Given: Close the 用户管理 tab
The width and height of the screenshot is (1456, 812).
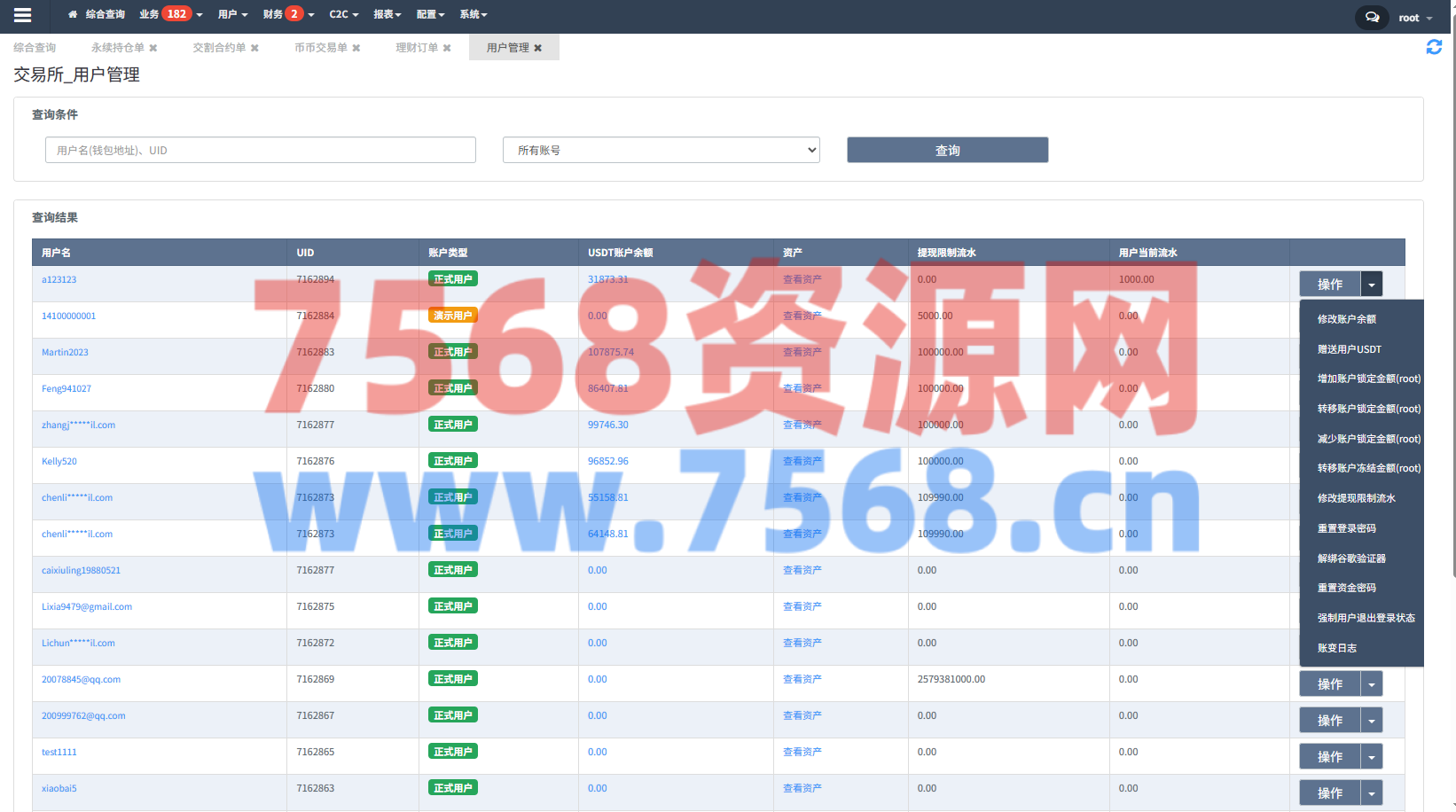Looking at the screenshot, I should [x=537, y=48].
